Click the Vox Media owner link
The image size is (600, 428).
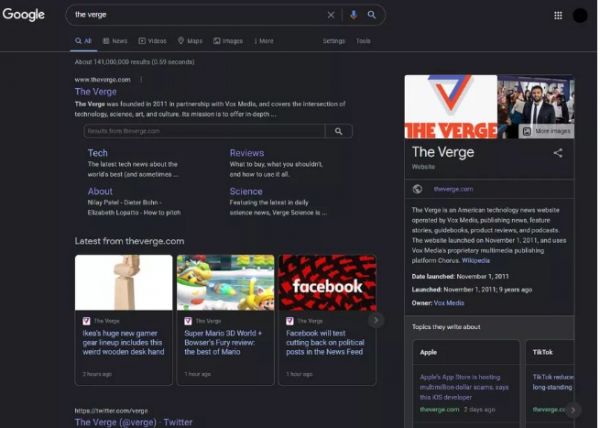click(x=449, y=303)
